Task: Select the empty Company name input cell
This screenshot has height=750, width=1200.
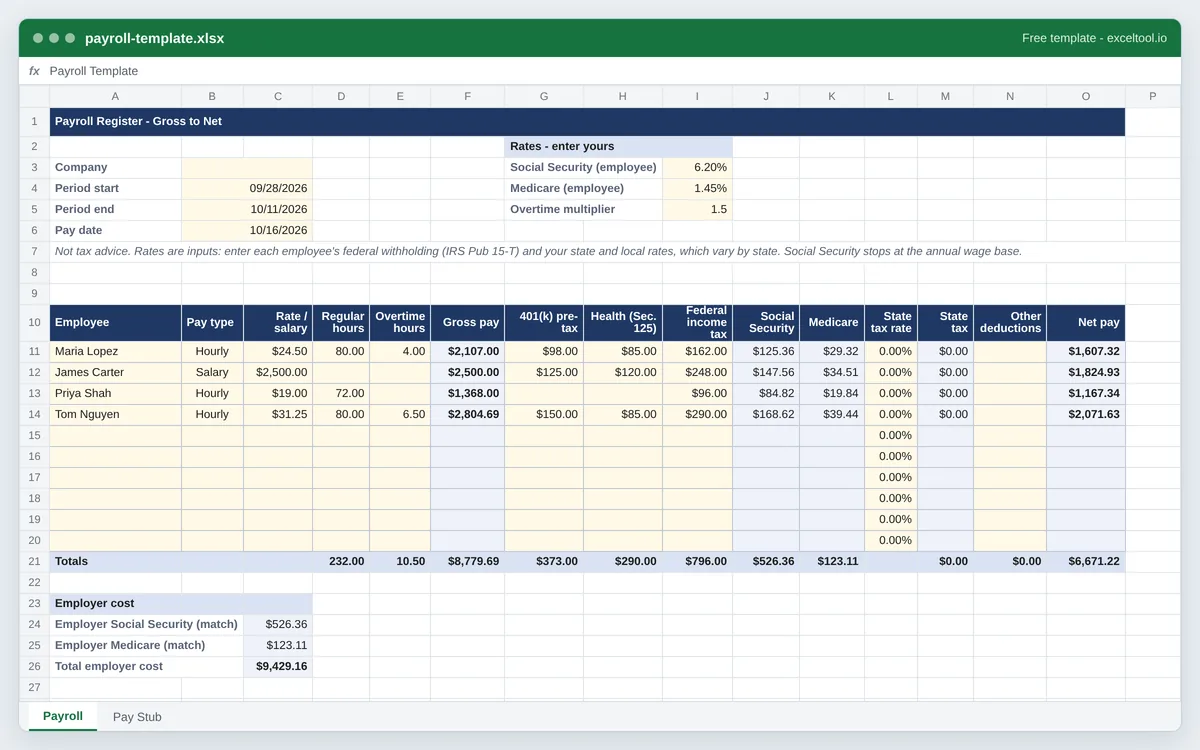Action: pyautogui.click(x=247, y=167)
